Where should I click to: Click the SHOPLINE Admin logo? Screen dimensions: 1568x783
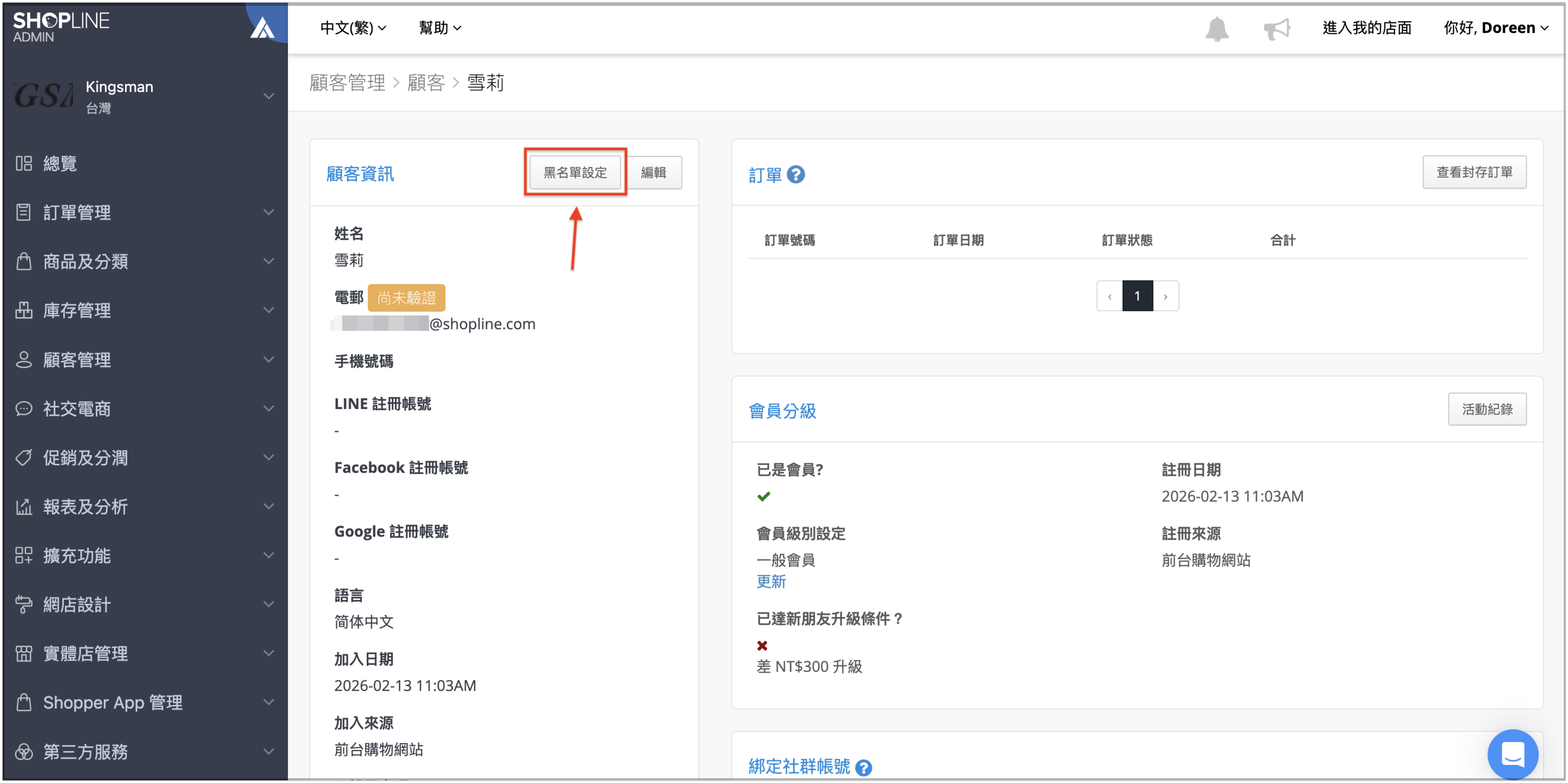[x=61, y=27]
